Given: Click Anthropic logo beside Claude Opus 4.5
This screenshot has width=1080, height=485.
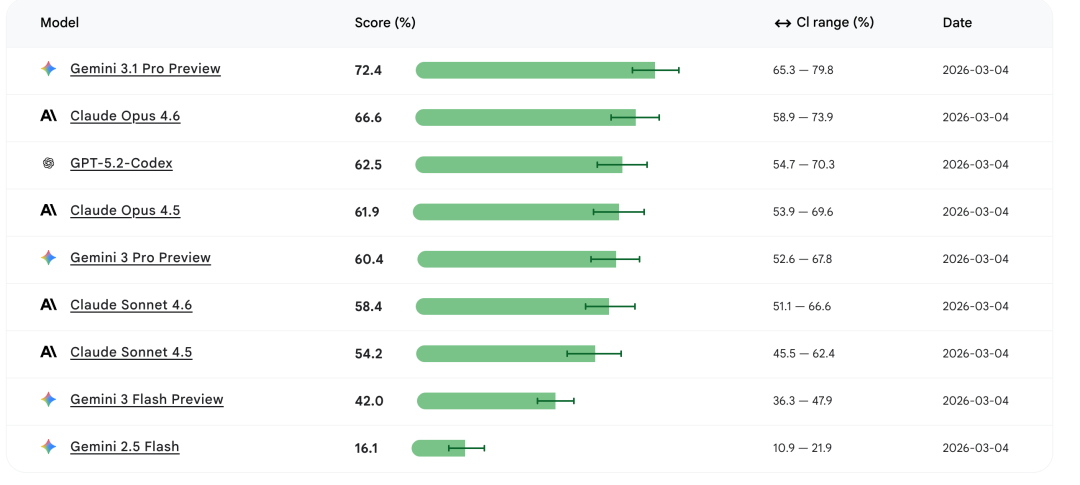Looking at the screenshot, I should pos(48,211).
